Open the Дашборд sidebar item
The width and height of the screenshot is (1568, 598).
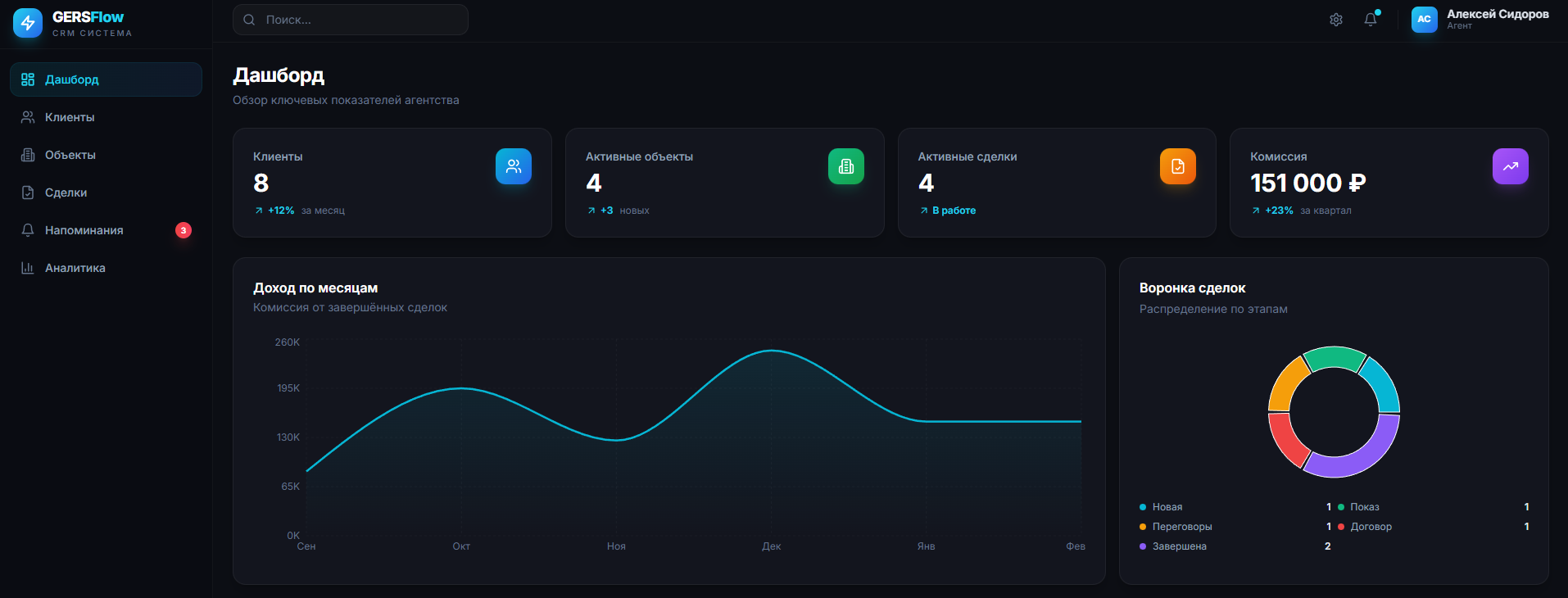tap(106, 79)
